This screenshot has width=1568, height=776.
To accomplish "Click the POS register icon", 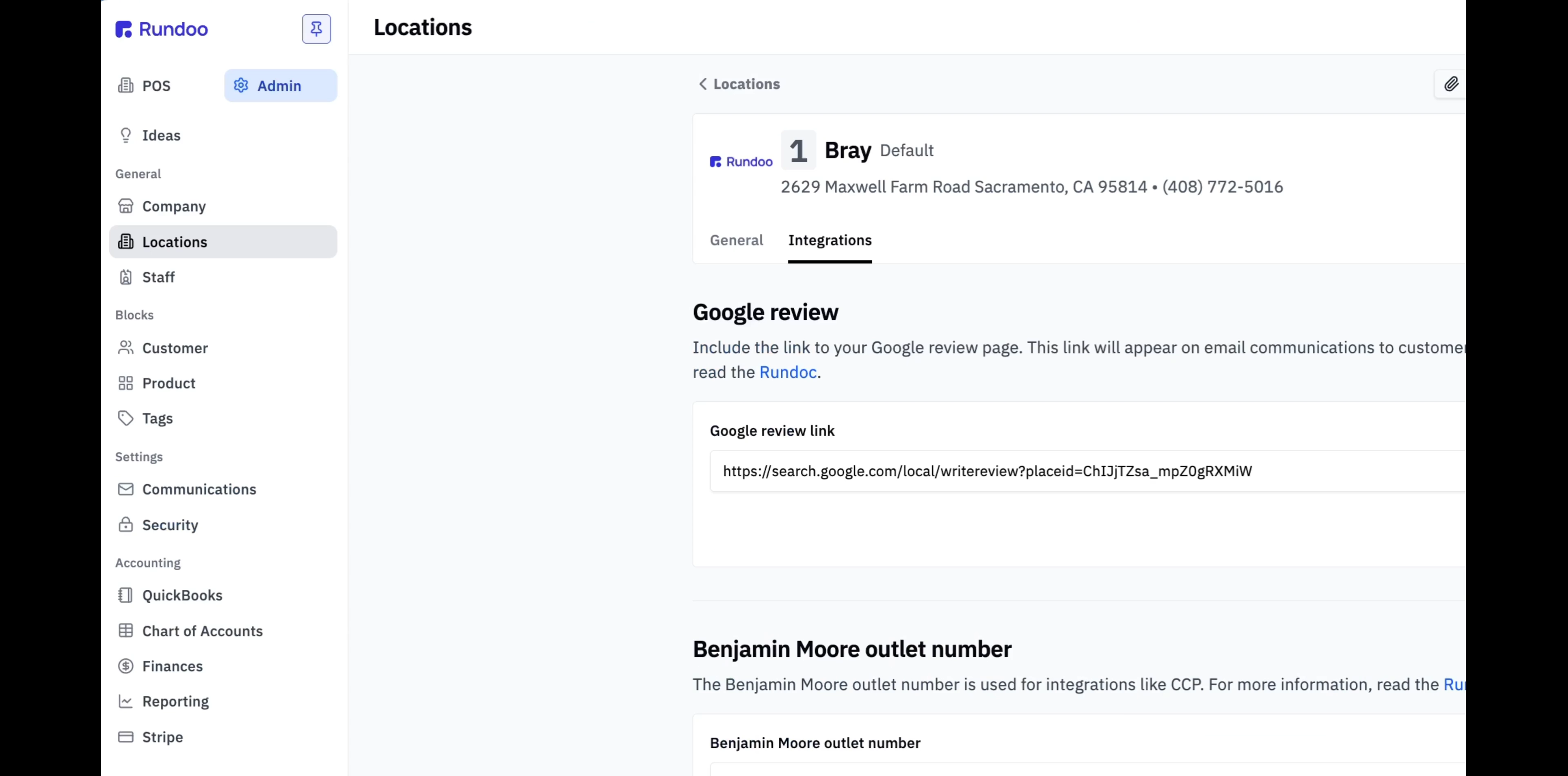I will 125,85.
